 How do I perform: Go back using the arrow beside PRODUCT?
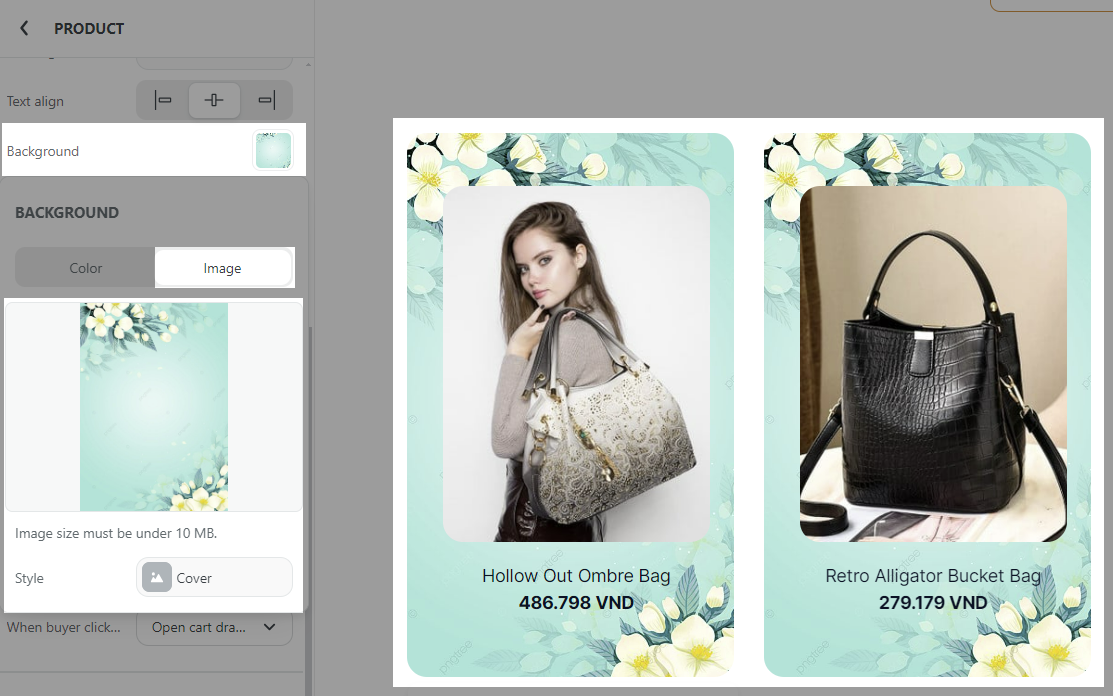point(24,28)
